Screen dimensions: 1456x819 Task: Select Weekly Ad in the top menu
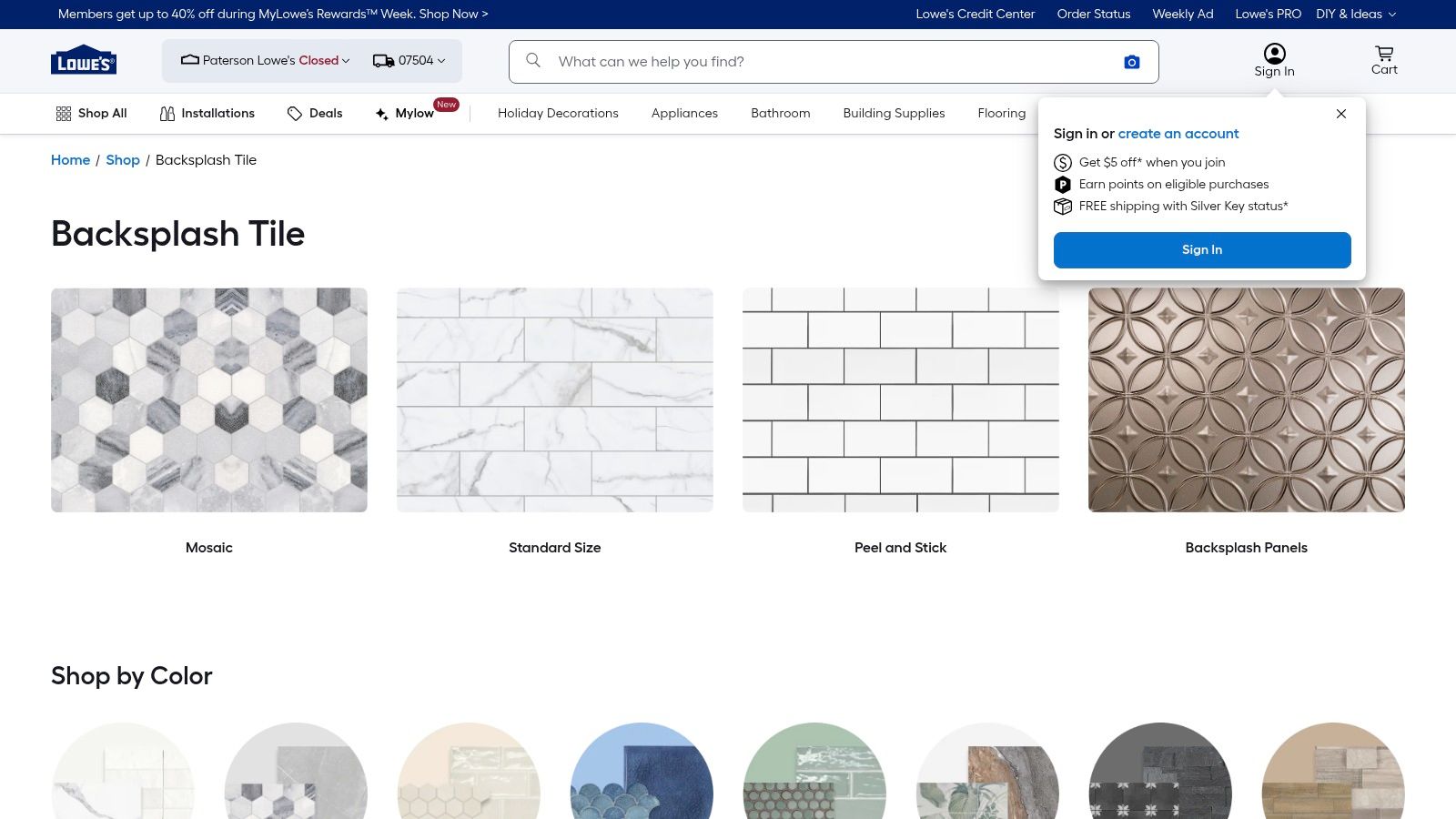click(1183, 14)
